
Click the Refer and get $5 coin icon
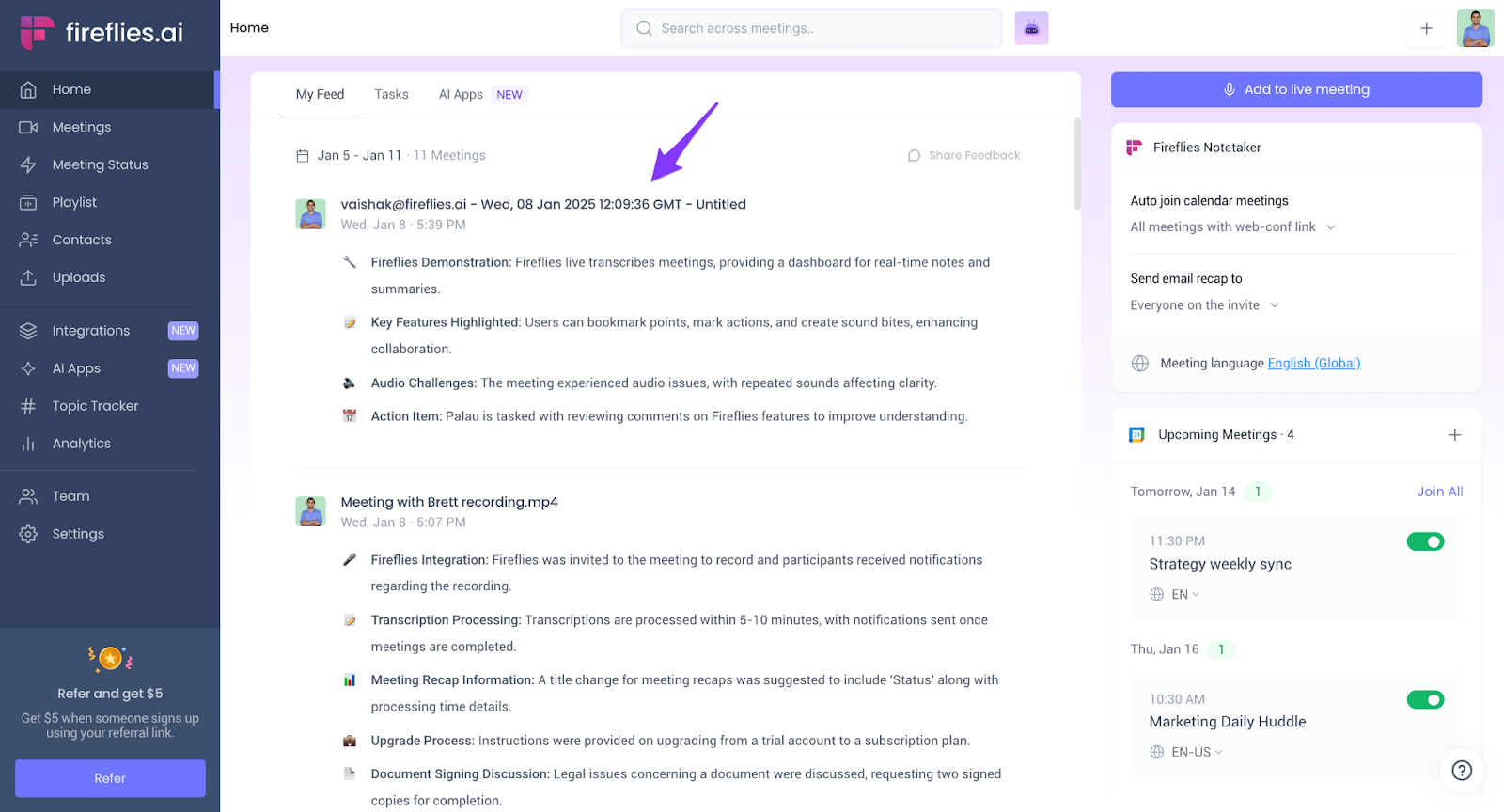click(110, 659)
